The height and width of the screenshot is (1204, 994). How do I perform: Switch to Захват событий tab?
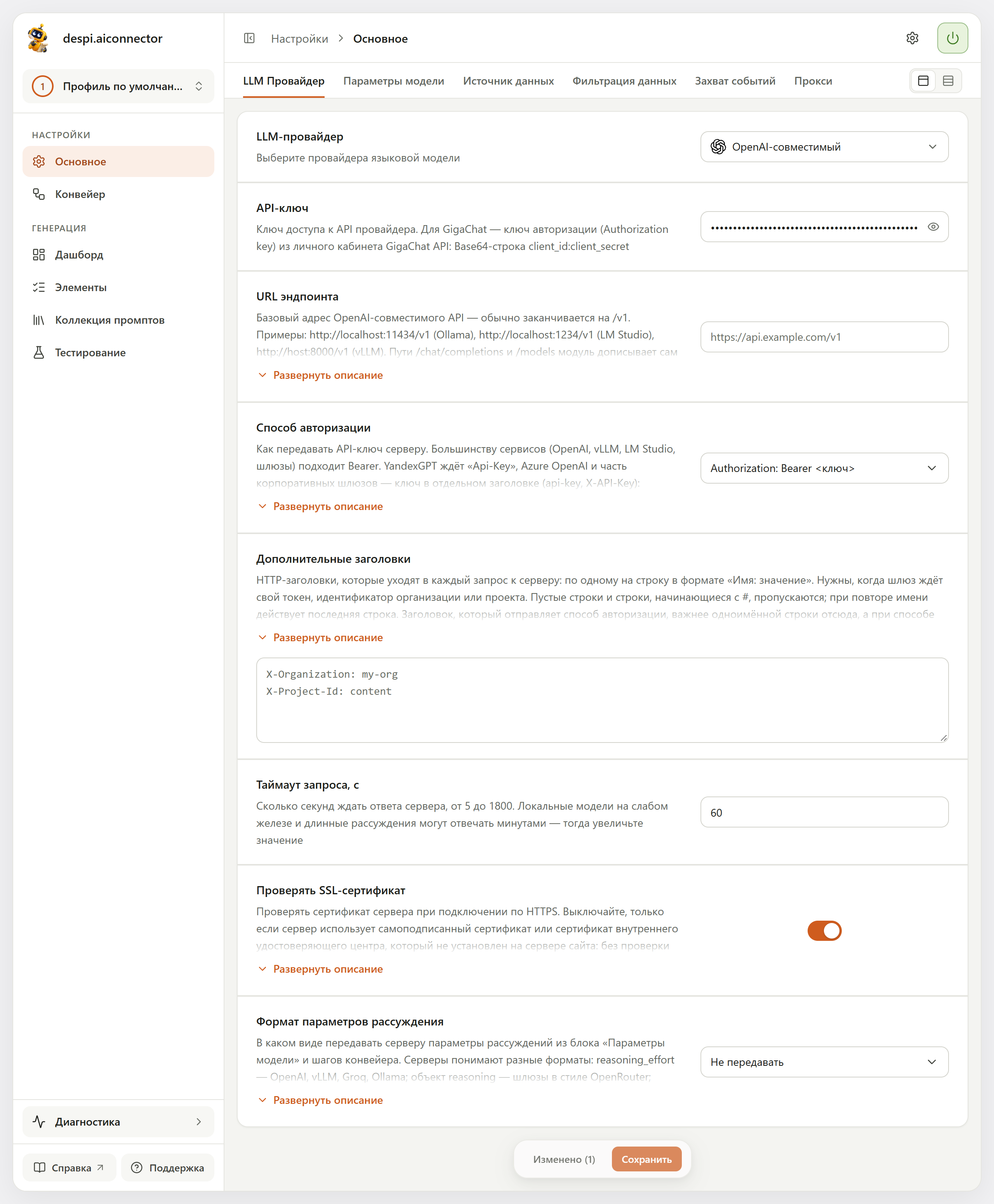[735, 81]
